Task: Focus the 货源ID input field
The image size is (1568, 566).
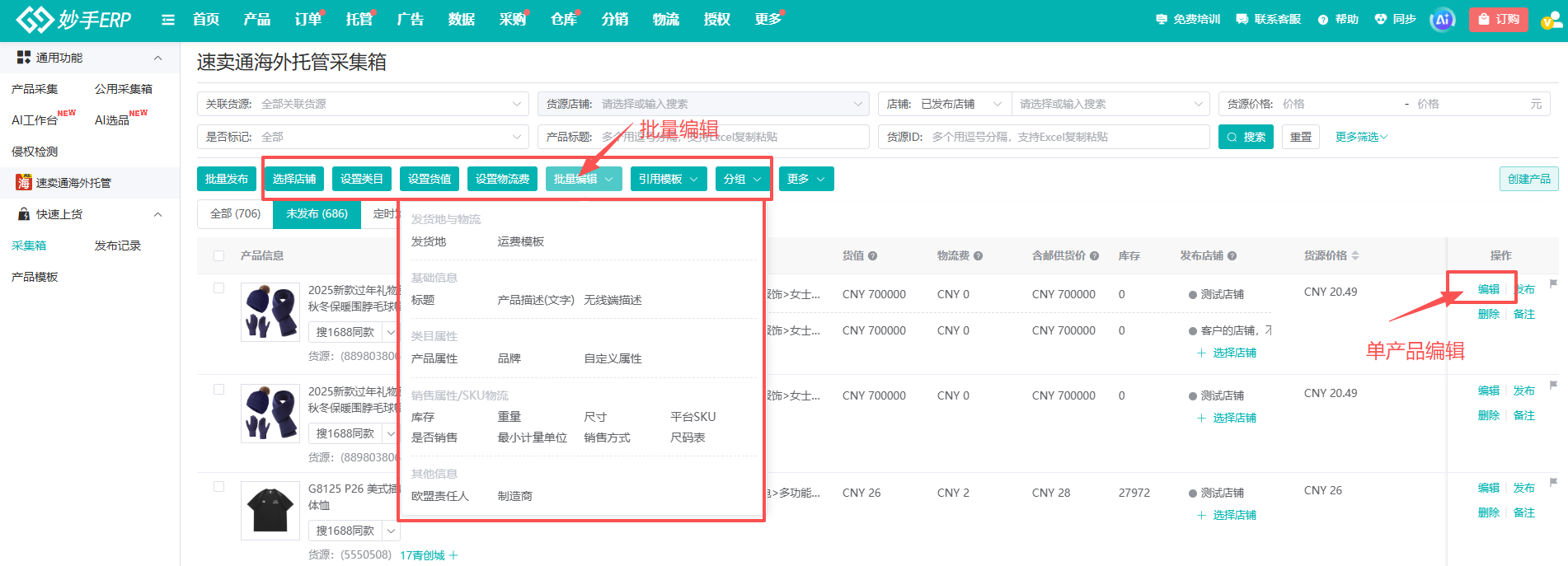Action: pos(1044,137)
